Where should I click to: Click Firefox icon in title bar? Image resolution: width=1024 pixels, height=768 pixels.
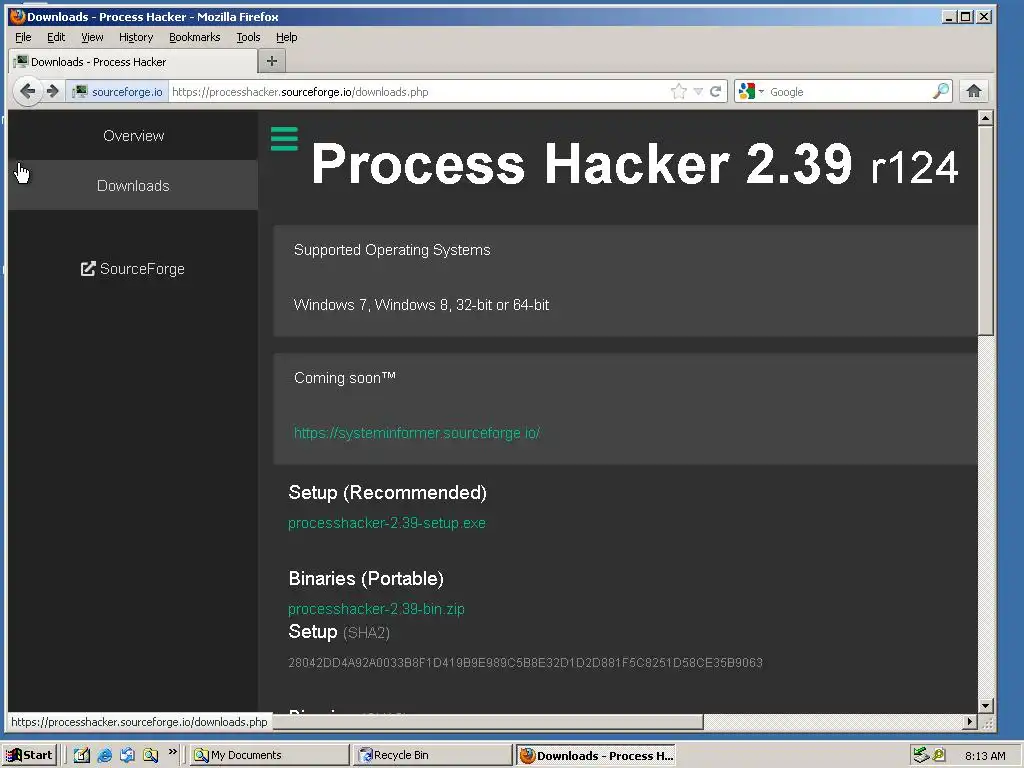18,16
